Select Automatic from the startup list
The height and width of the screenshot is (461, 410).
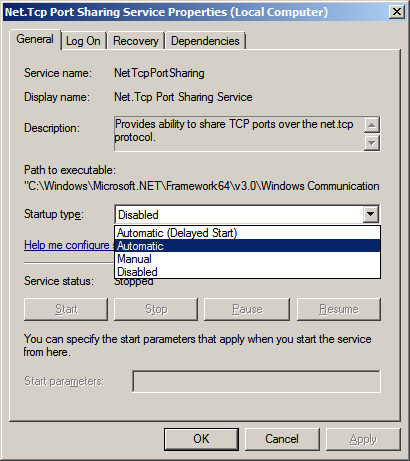click(x=247, y=246)
